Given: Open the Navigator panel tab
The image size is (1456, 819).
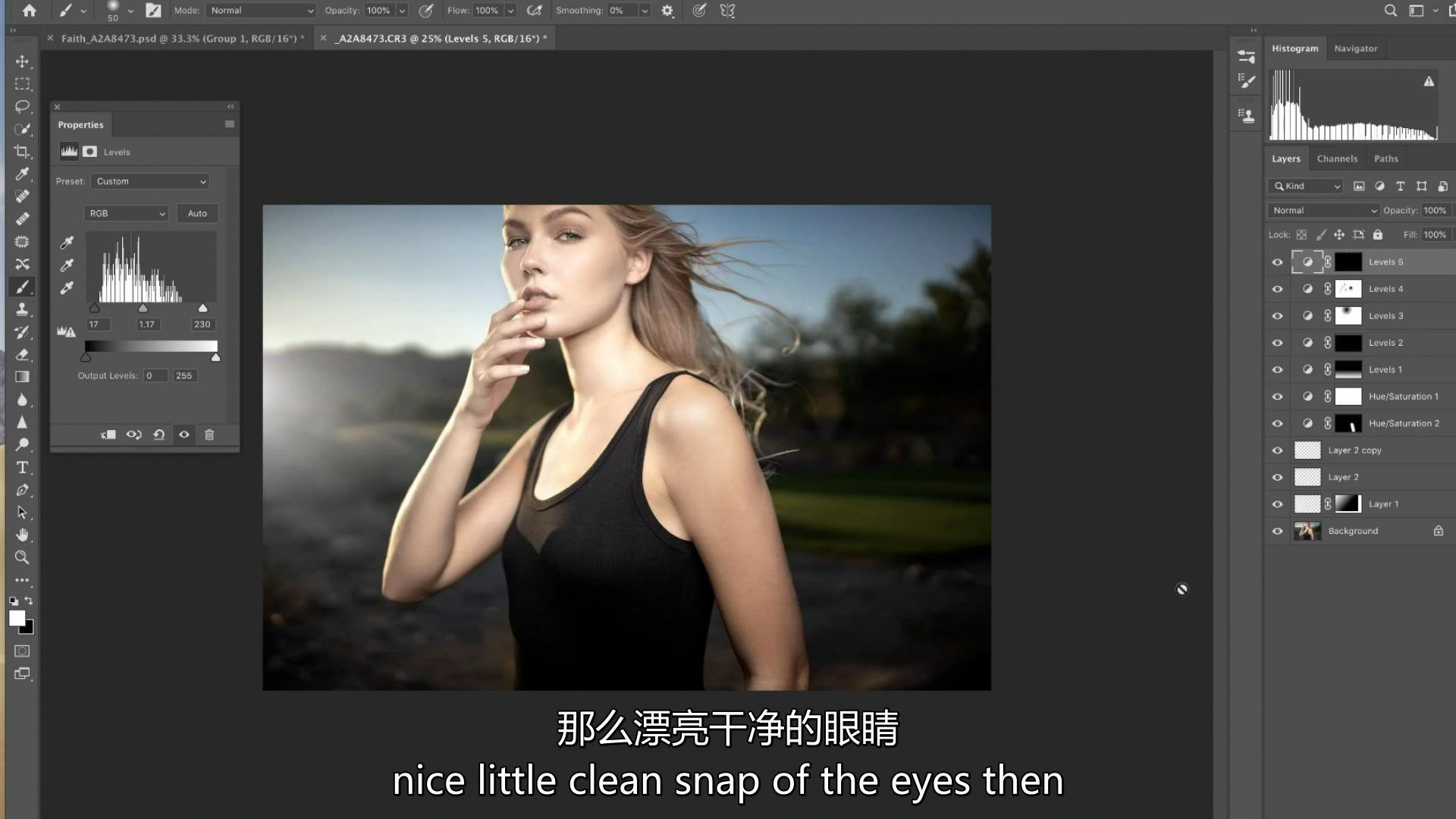Looking at the screenshot, I should pyautogui.click(x=1355, y=49).
